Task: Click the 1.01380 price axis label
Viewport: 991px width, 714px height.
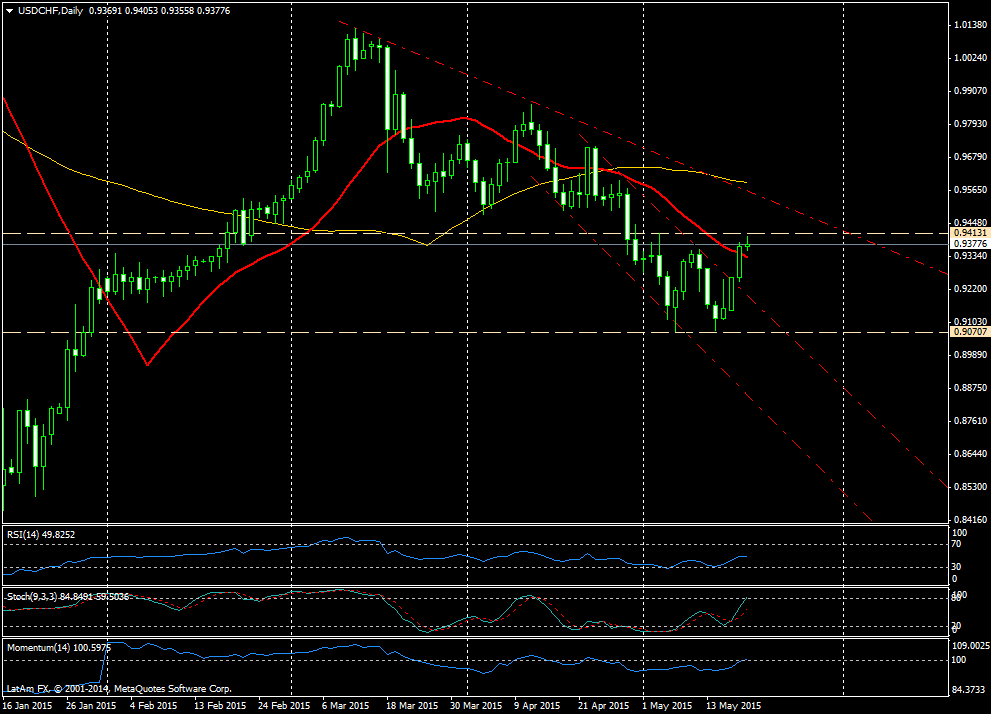Action: point(968,24)
